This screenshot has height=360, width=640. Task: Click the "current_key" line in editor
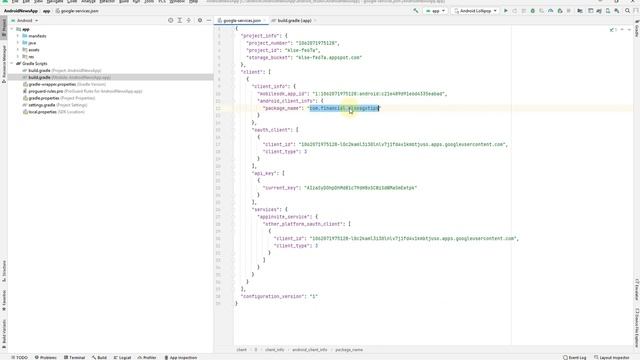(340, 188)
